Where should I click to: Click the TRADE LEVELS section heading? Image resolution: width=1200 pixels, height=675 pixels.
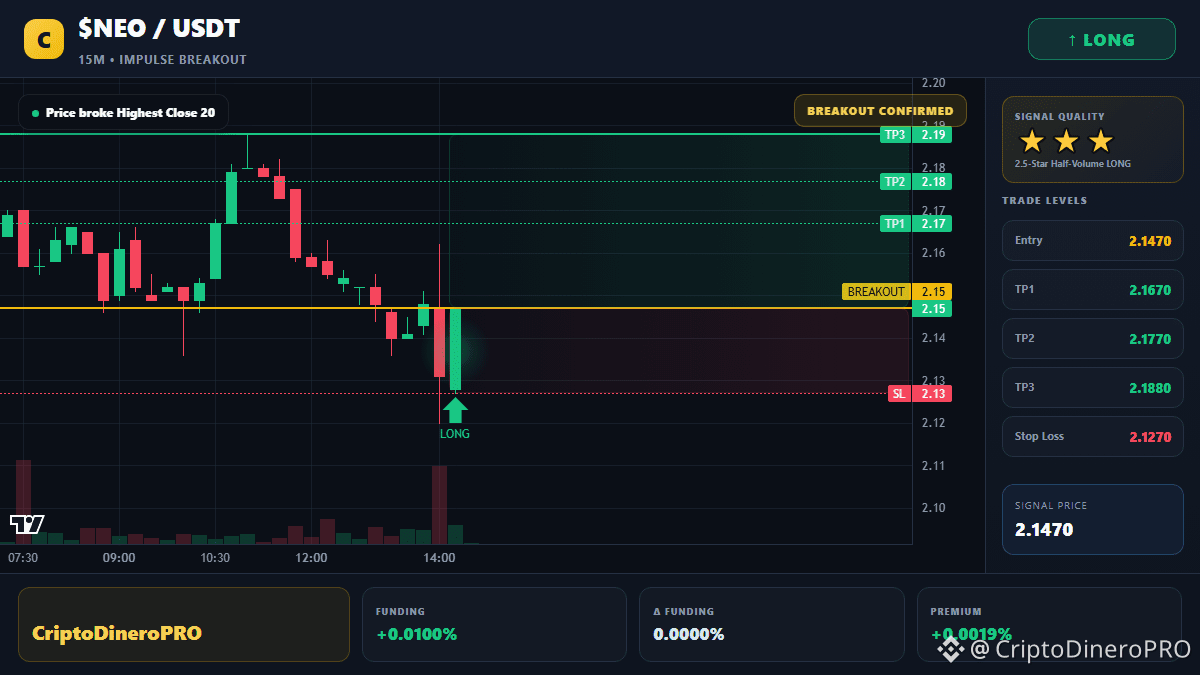point(1044,201)
